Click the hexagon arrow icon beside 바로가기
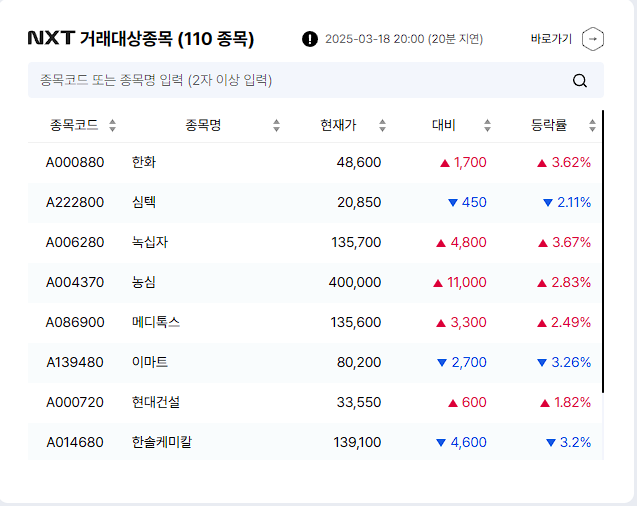This screenshot has height=506, width=637. tap(593, 39)
